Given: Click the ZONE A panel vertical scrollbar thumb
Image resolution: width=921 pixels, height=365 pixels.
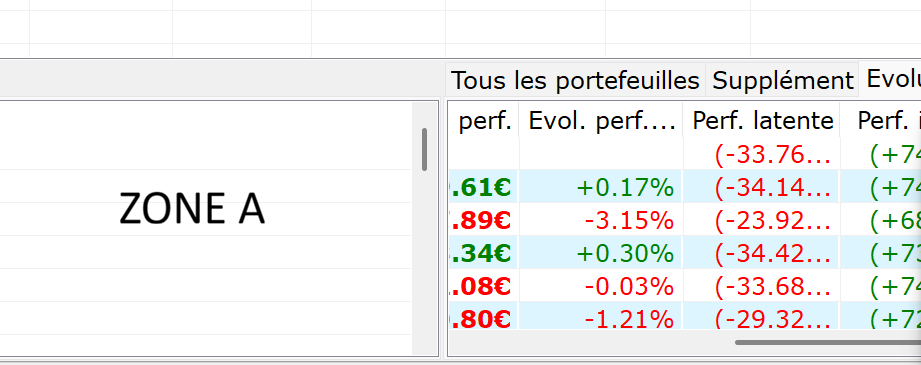Looking at the screenshot, I should click(x=425, y=149).
